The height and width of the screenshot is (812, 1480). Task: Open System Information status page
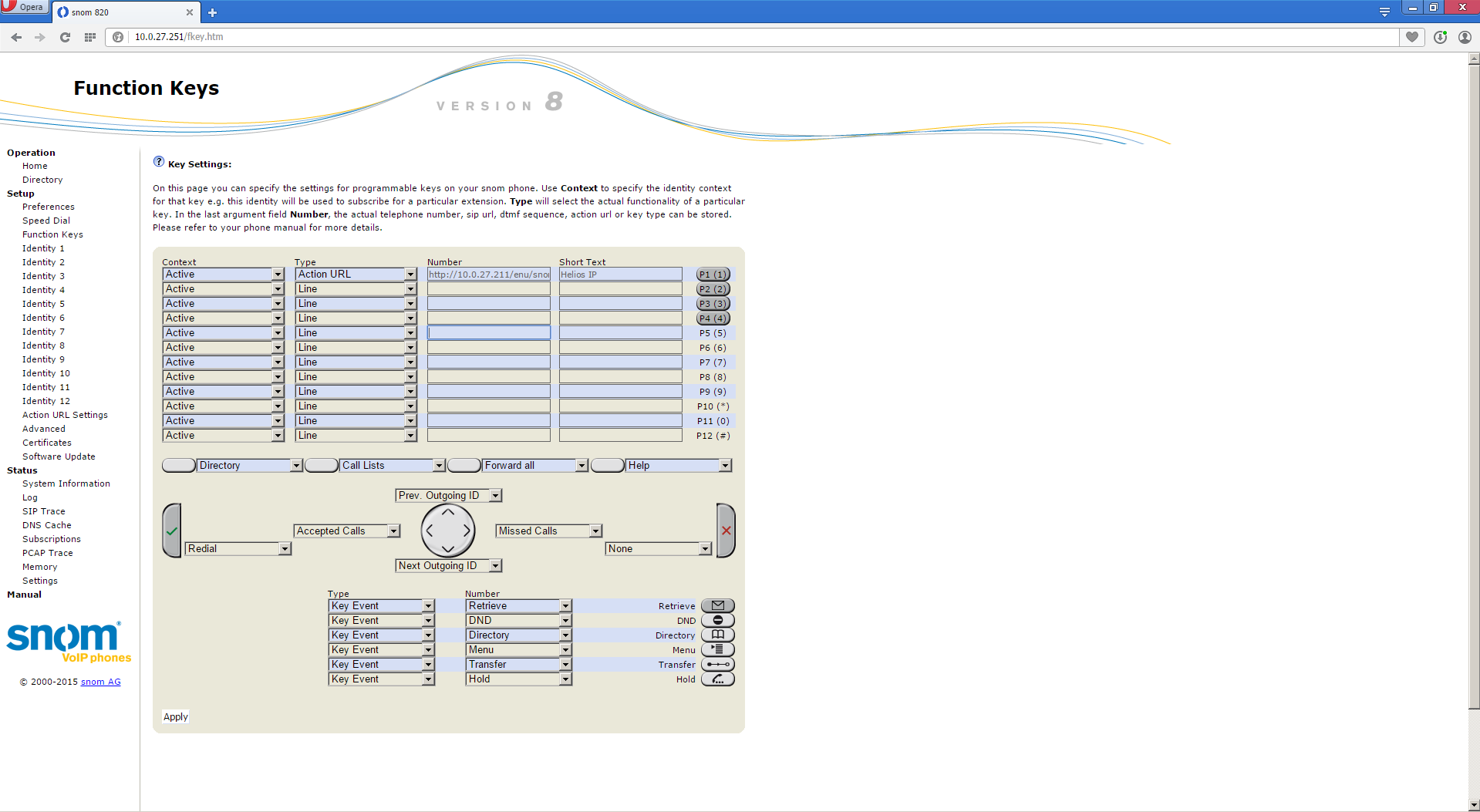tap(66, 483)
